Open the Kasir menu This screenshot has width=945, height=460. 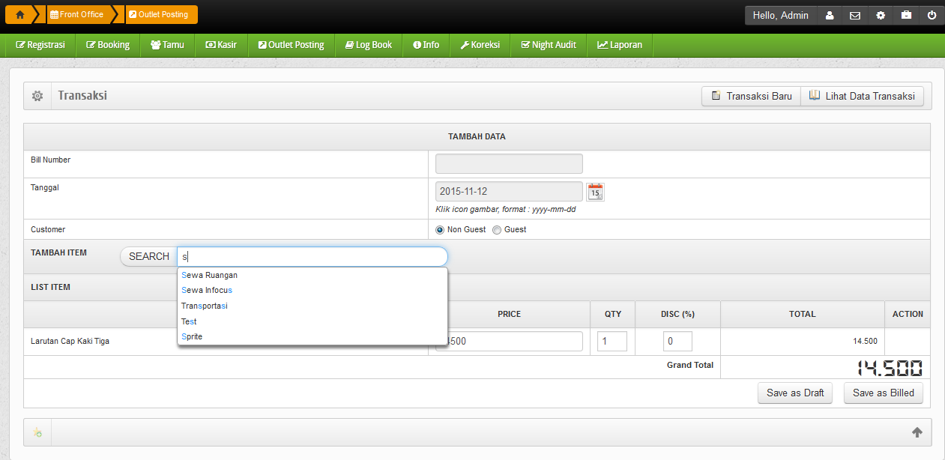pyautogui.click(x=221, y=45)
